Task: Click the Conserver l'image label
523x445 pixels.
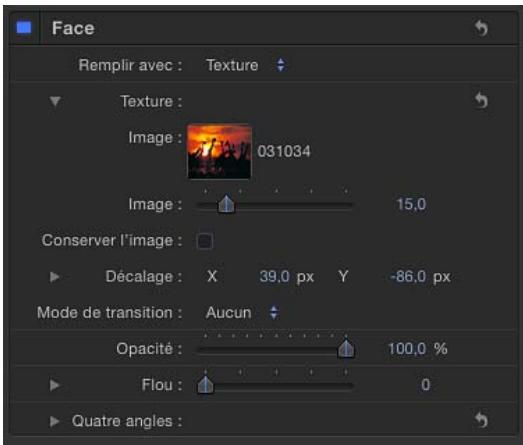Action: coord(112,241)
